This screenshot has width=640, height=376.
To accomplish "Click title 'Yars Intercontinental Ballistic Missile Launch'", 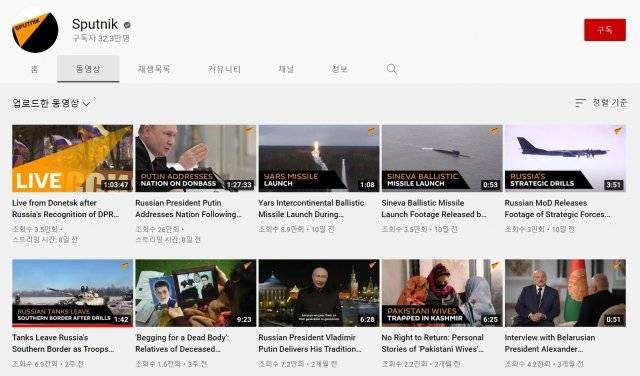I will (311, 209).
